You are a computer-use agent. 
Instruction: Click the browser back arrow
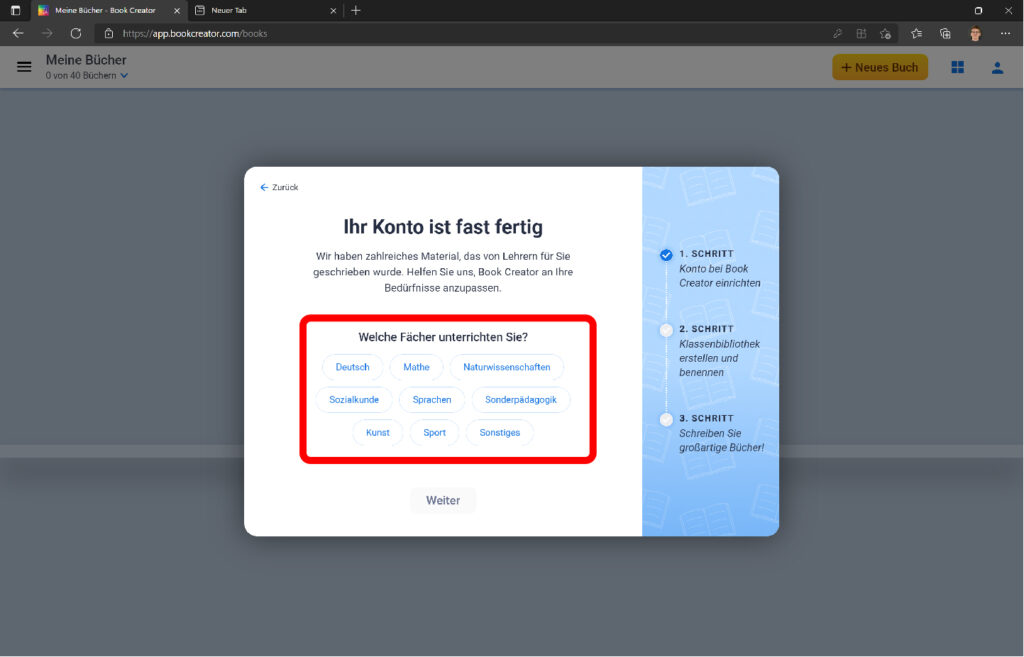[x=18, y=33]
